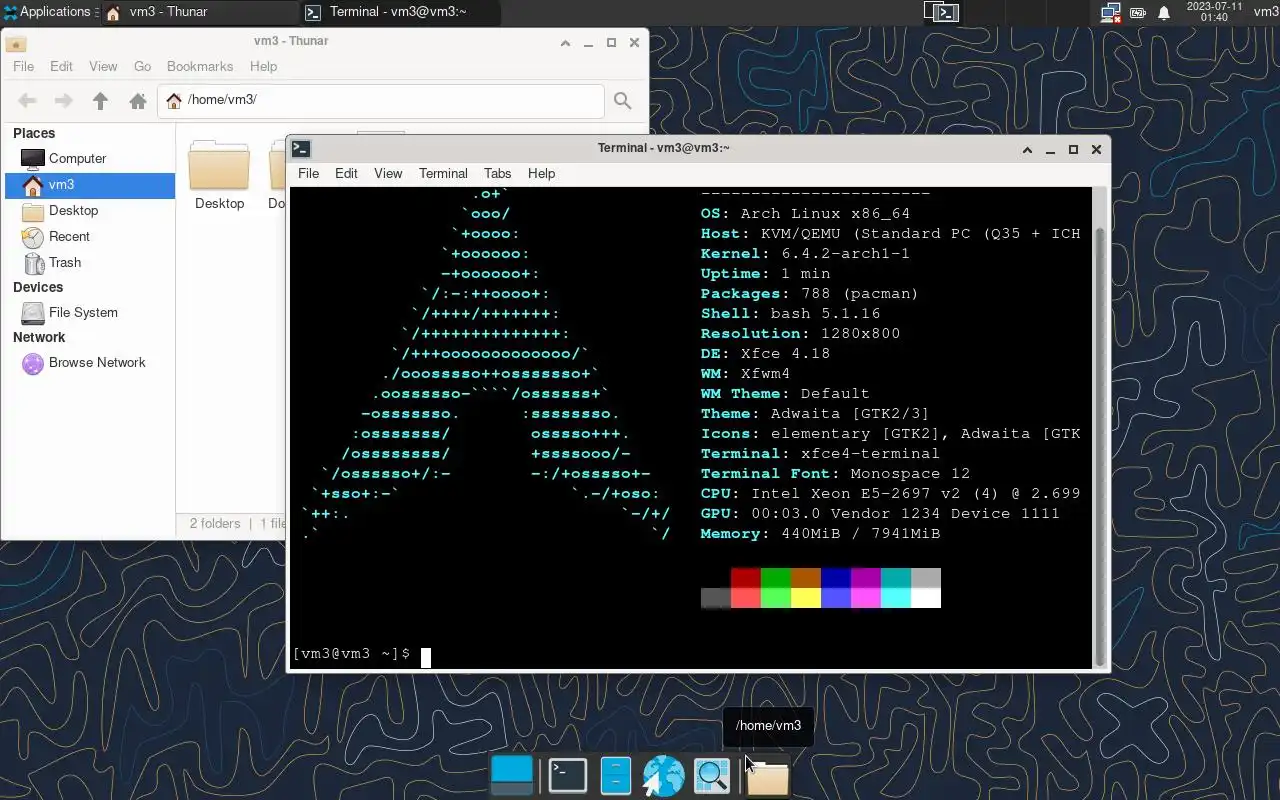Switch to the Terminal taskbar button
Screen dimensions: 1280x800
(400, 12)
